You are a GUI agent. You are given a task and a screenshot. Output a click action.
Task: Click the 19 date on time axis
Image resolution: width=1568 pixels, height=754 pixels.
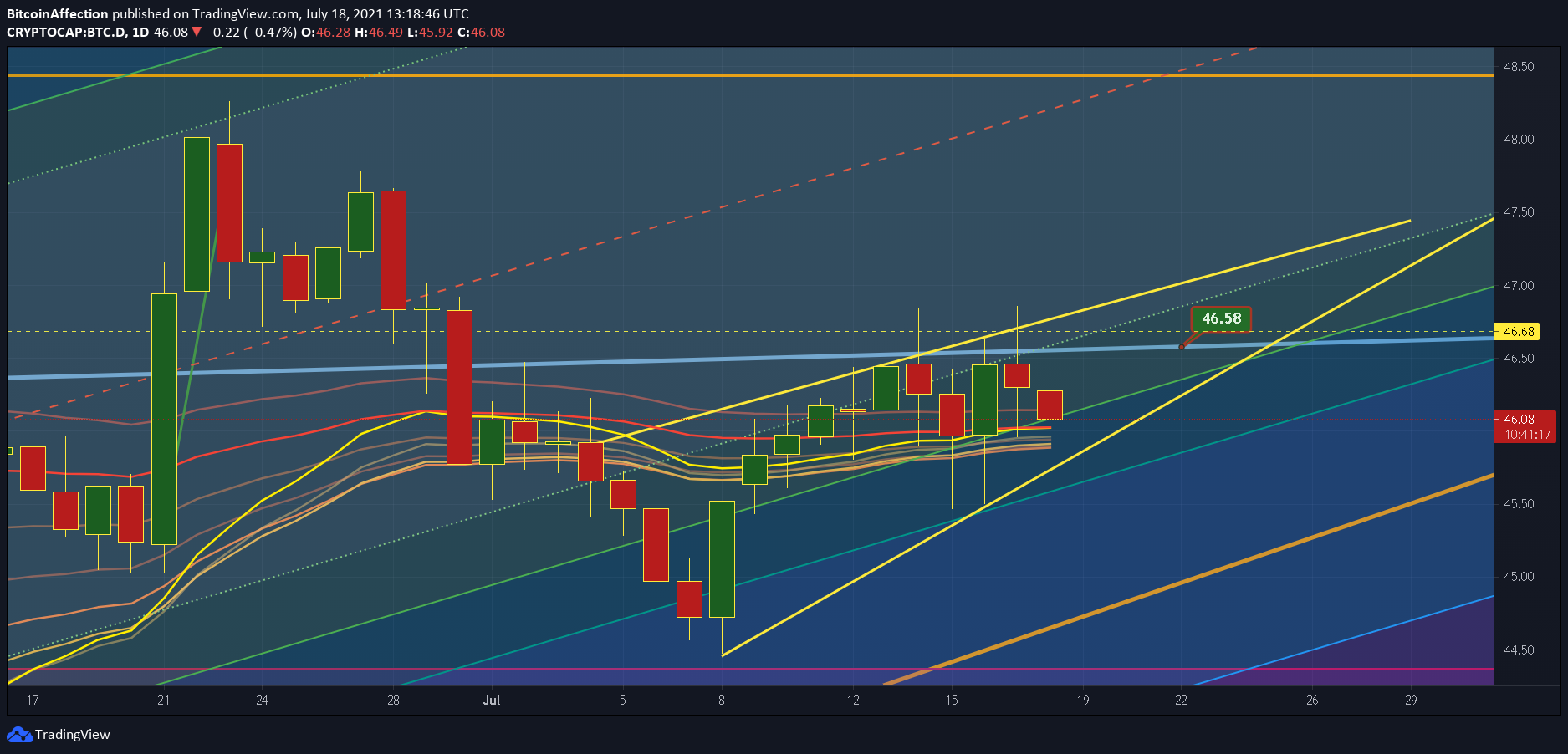pos(1083,701)
